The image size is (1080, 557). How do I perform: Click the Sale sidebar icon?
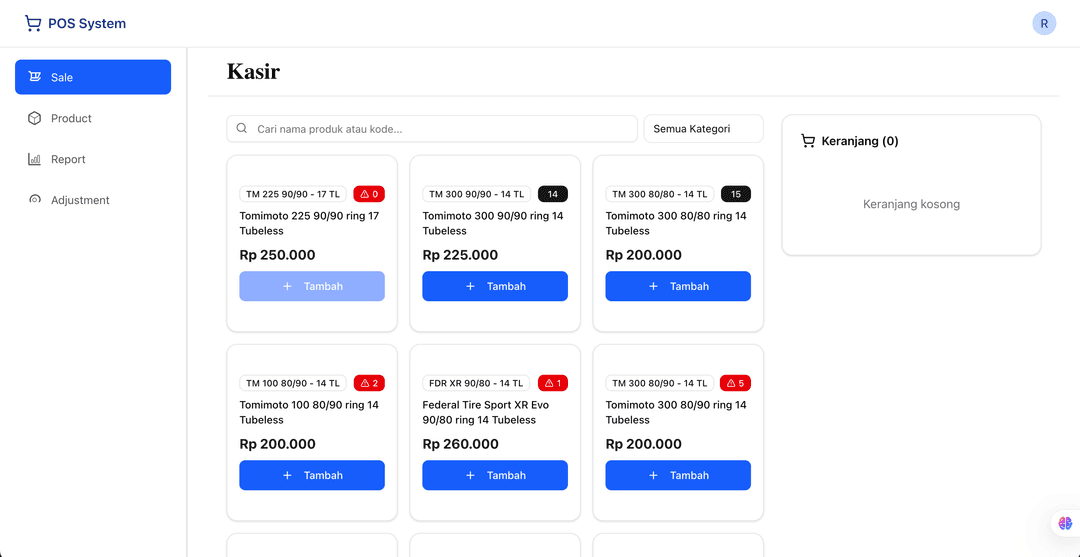coord(35,77)
